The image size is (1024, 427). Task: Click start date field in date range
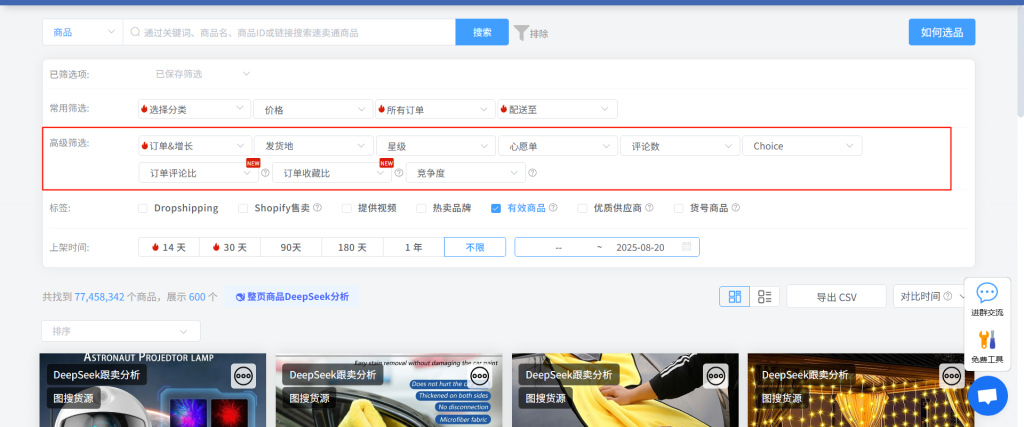coord(558,247)
